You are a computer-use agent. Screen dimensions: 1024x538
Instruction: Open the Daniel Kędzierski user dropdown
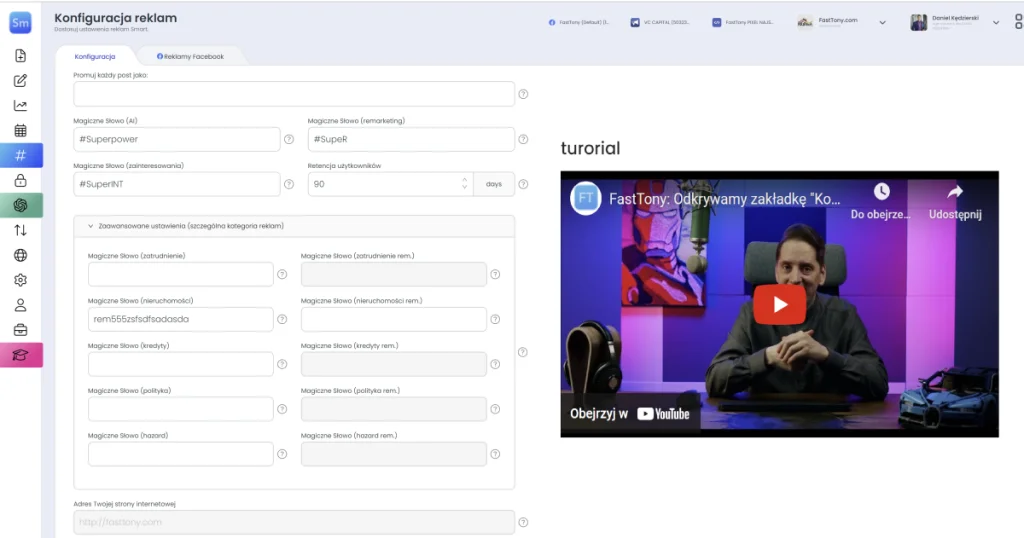(995, 22)
